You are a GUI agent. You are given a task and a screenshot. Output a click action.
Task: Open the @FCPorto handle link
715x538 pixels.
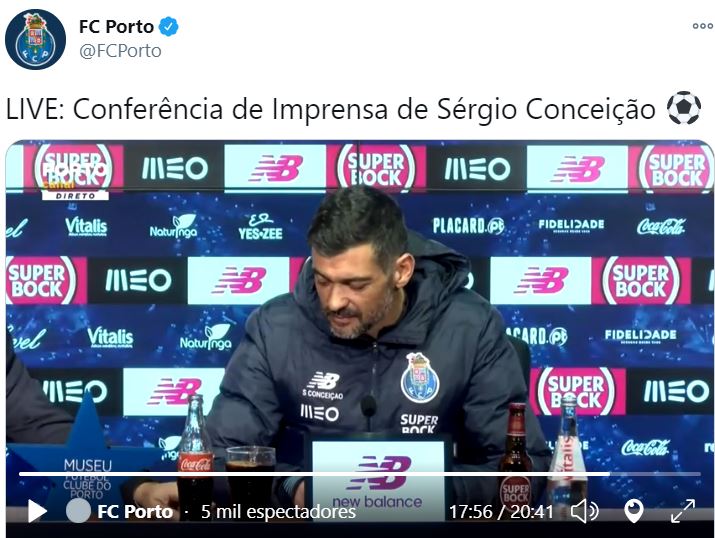[x=120, y=51]
